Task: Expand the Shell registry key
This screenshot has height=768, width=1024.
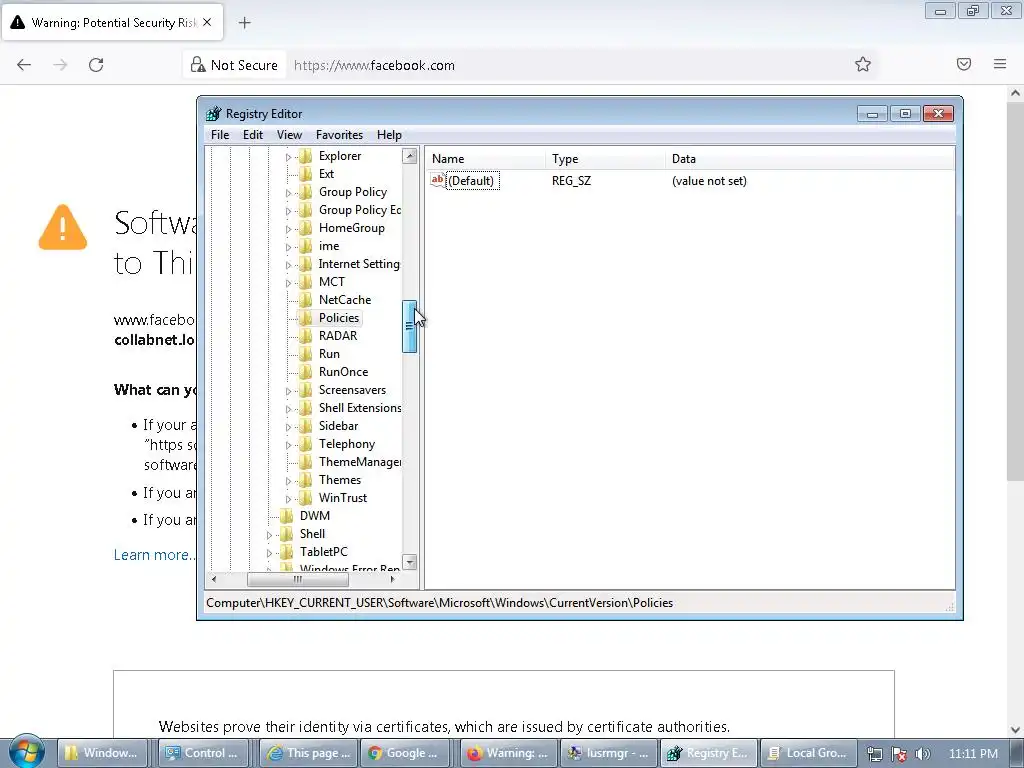Action: coord(269,535)
